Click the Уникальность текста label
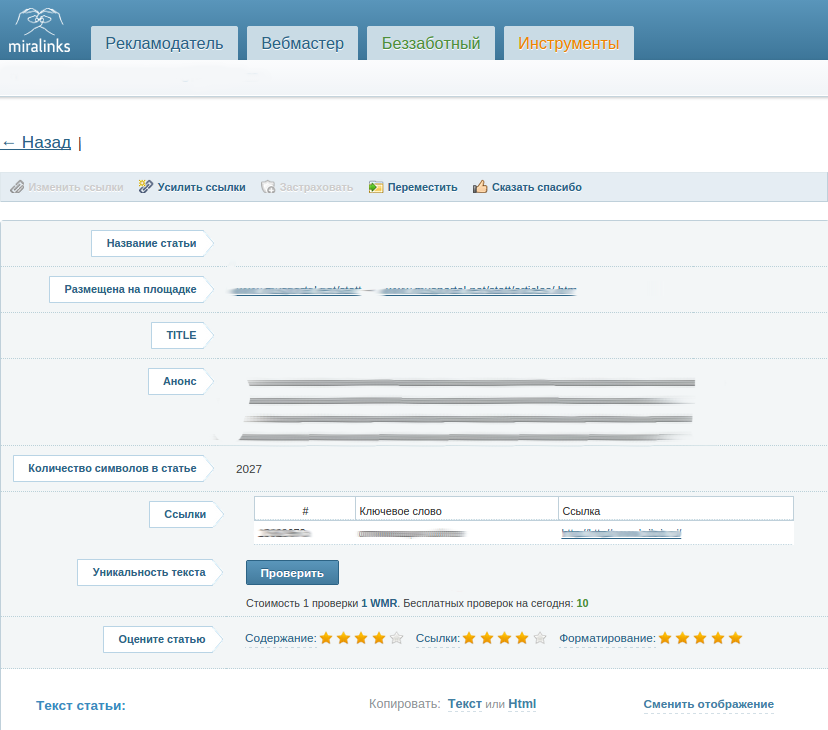The height and width of the screenshot is (730, 828). 149,573
